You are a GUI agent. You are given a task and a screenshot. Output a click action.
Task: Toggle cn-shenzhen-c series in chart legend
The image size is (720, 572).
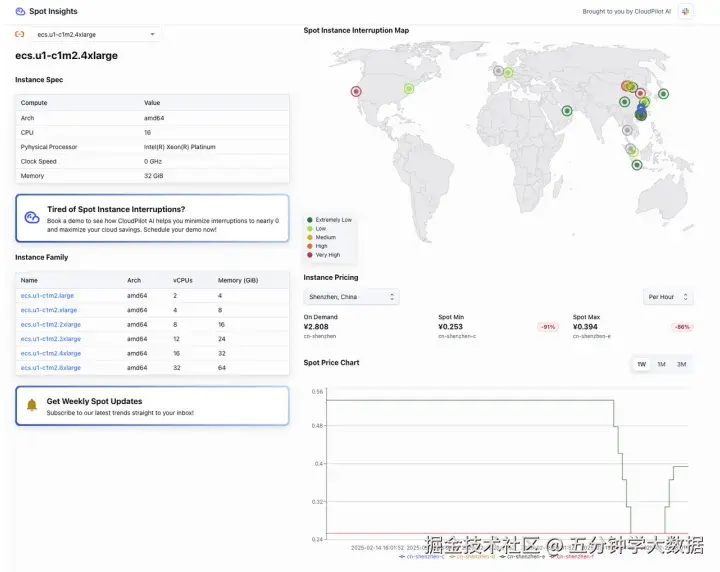click(422, 556)
